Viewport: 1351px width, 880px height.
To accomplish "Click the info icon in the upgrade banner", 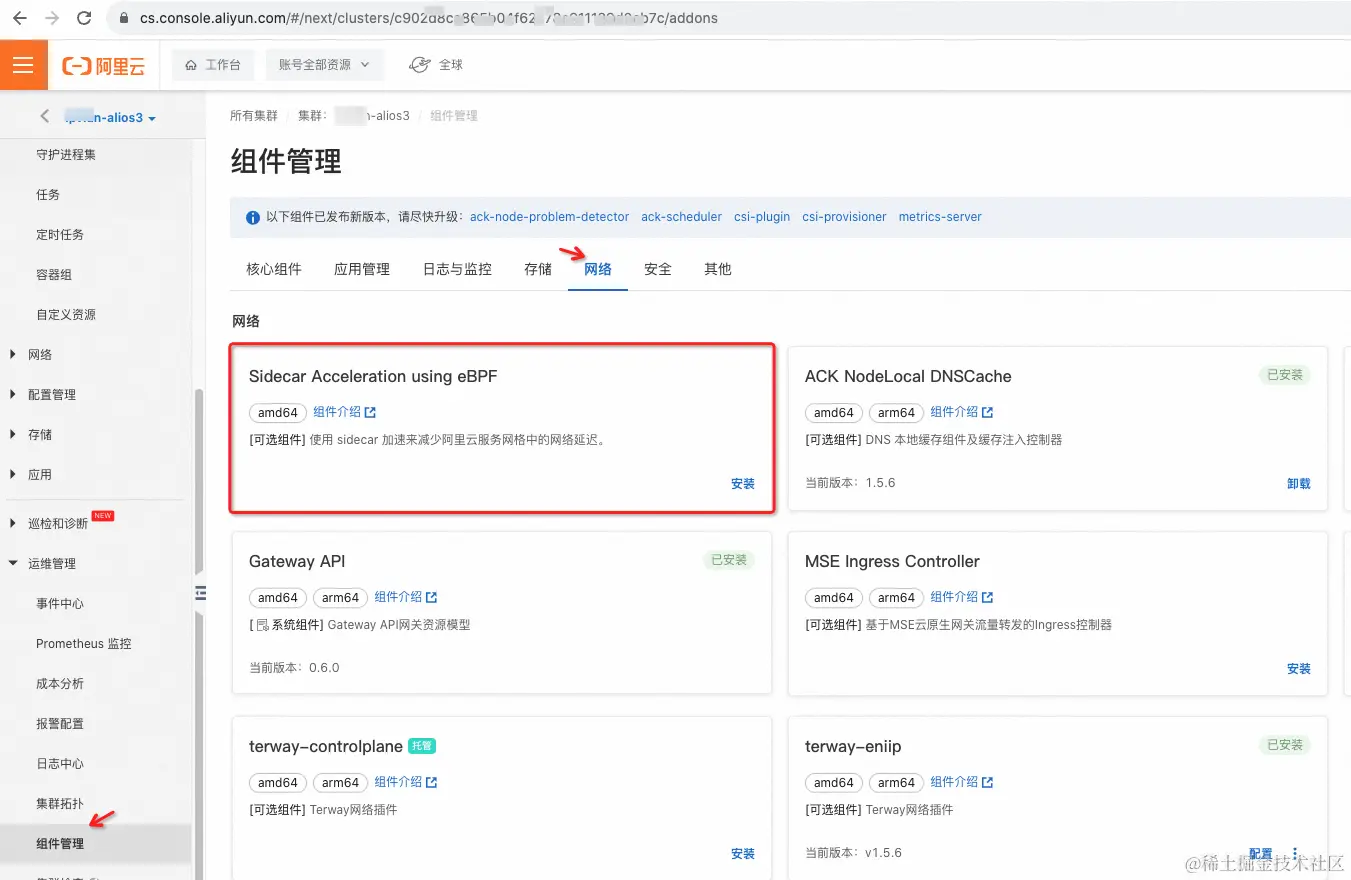I will (253, 217).
